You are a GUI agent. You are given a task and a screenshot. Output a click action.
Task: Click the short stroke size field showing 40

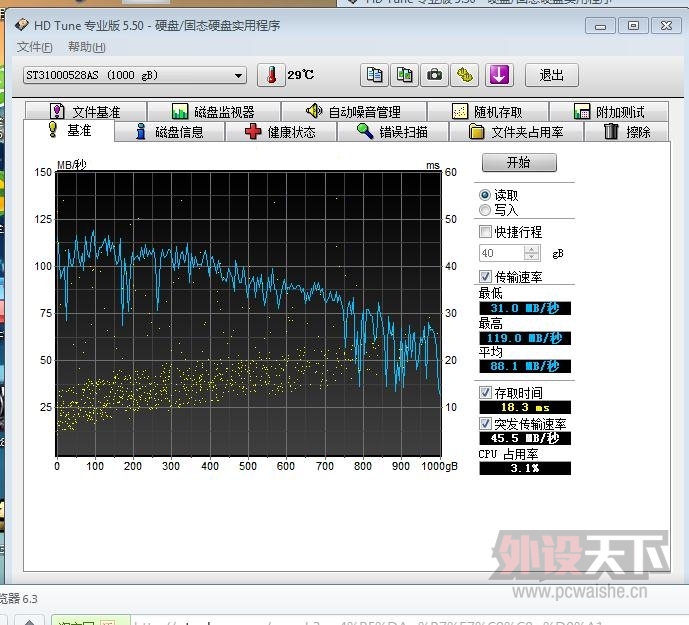point(502,253)
